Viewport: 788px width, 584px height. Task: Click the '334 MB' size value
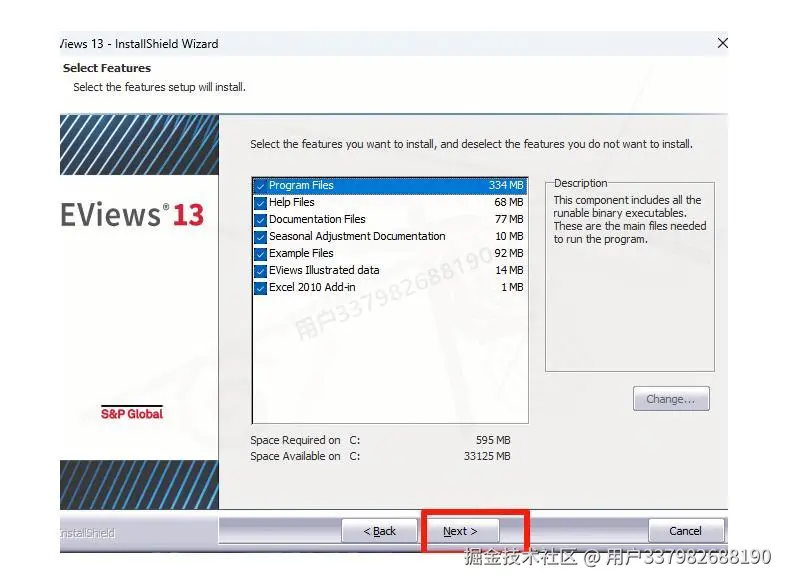click(x=506, y=185)
